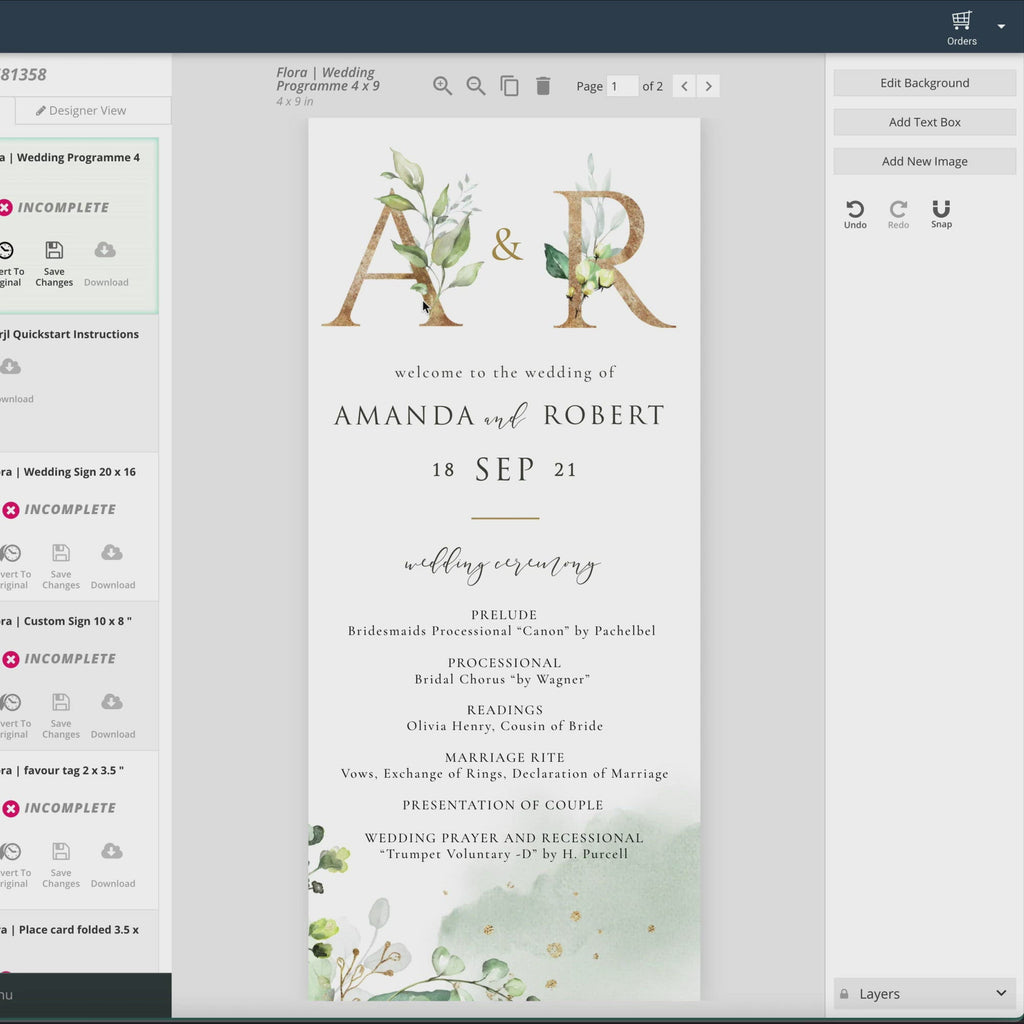Select the day number 18

pyautogui.click(x=443, y=470)
